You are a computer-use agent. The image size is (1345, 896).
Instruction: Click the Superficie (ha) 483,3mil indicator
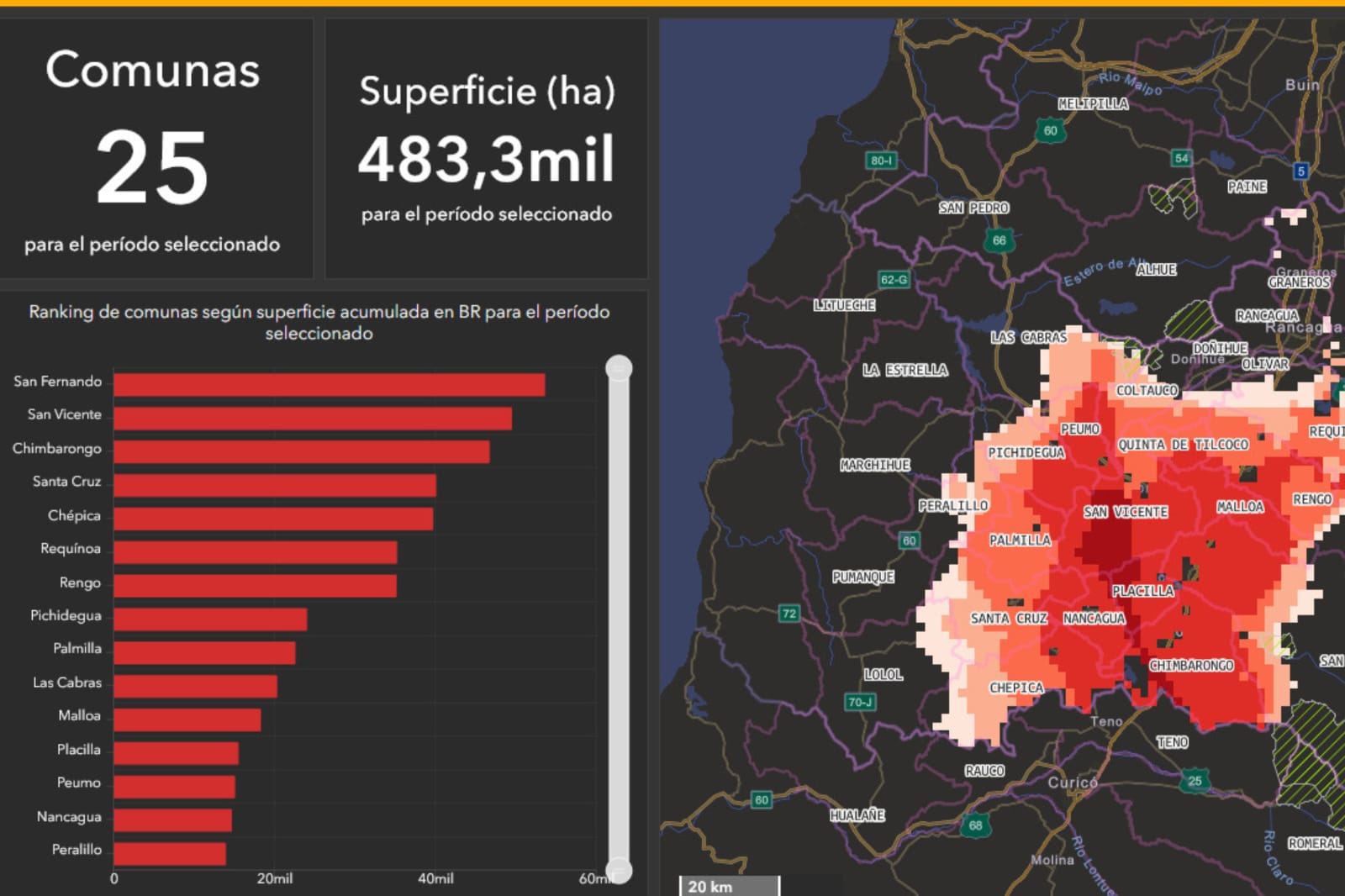486,150
